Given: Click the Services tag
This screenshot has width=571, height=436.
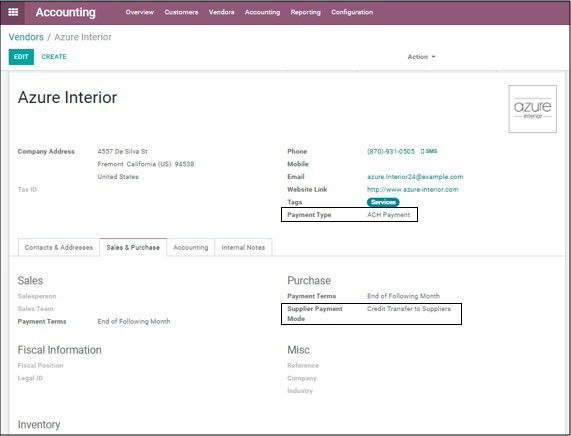Looking at the screenshot, I should 383,202.
